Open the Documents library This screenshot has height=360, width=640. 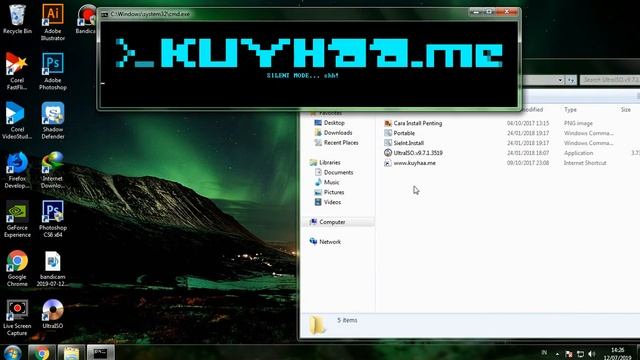tap(334, 172)
